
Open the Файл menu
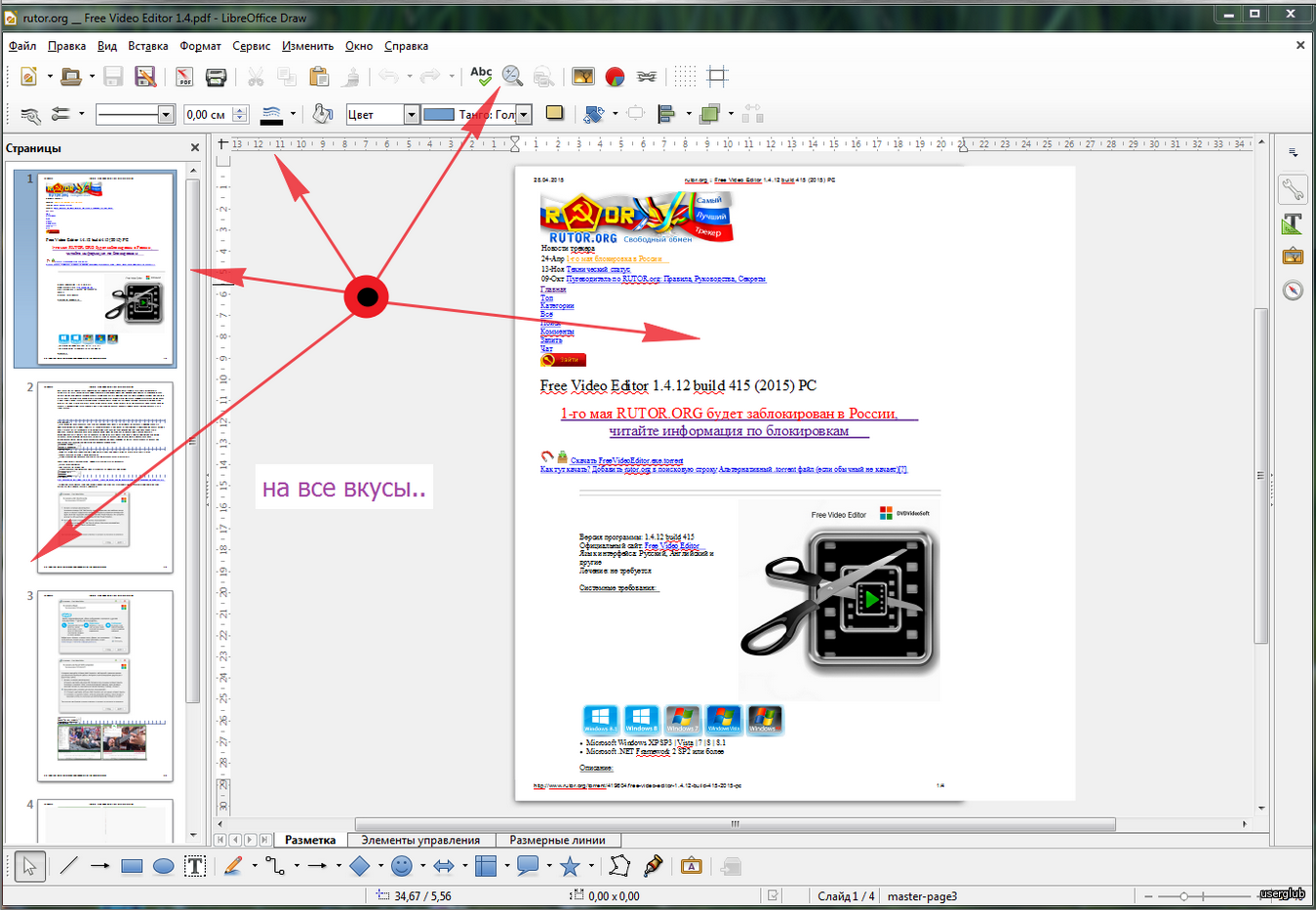point(22,46)
